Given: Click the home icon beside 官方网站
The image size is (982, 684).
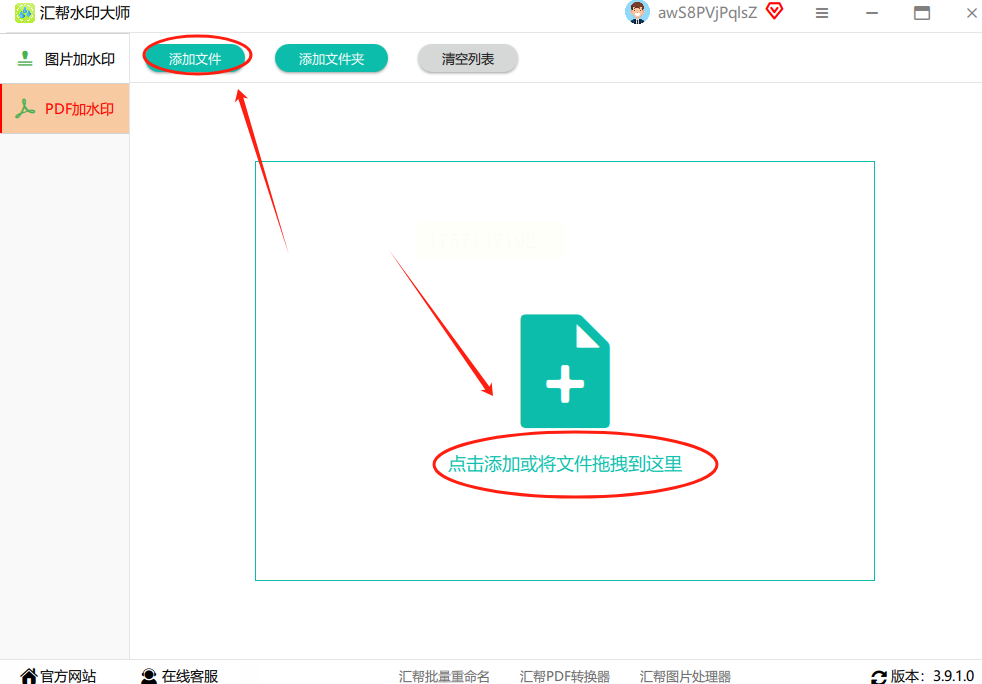Looking at the screenshot, I should (x=29, y=676).
